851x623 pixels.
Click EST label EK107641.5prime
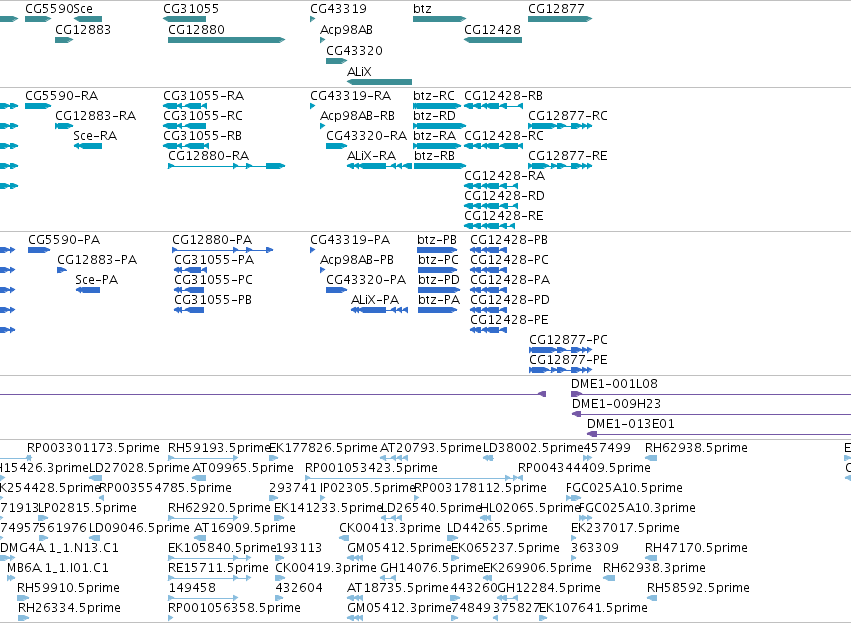593,608
